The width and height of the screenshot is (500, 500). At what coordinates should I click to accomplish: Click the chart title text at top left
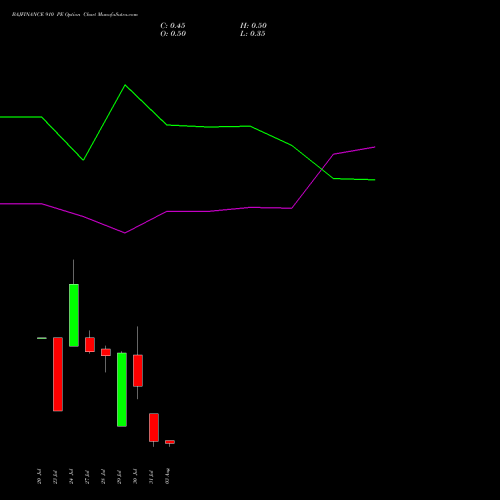click(x=75, y=15)
